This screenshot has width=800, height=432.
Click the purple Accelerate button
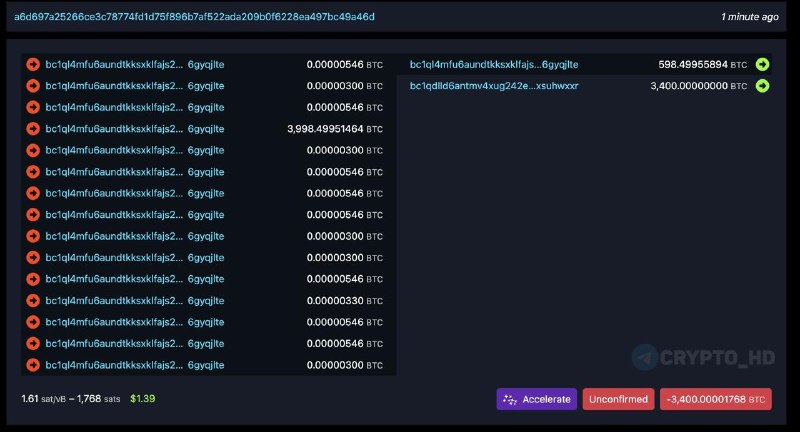click(537, 399)
